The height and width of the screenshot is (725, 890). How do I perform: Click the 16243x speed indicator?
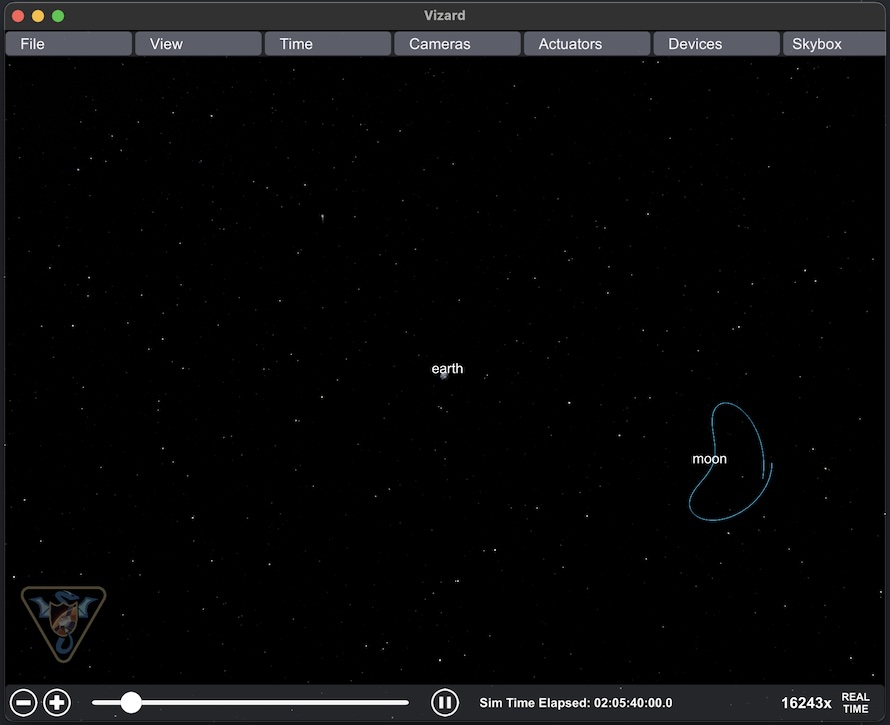pyautogui.click(x=806, y=703)
